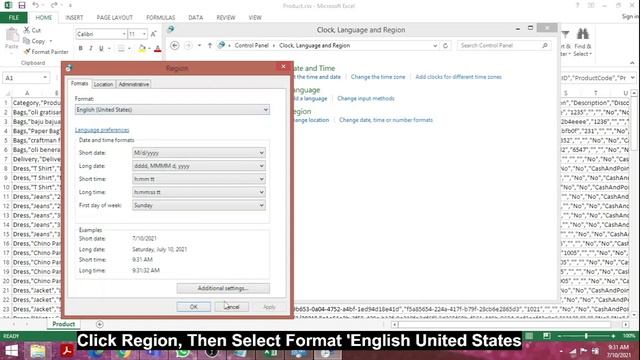
Task: Click the Cut scissors button in Excel ribbon
Action: tap(32, 30)
